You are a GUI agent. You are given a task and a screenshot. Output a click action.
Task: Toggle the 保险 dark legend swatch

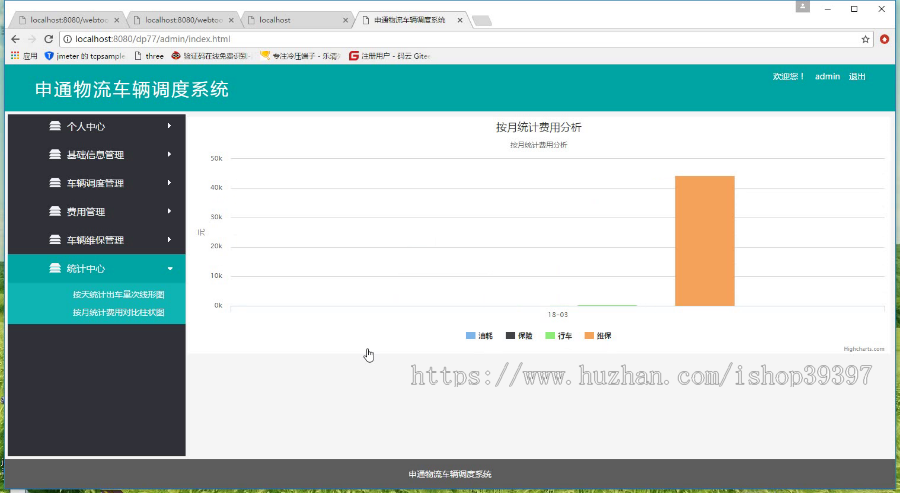point(510,336)
